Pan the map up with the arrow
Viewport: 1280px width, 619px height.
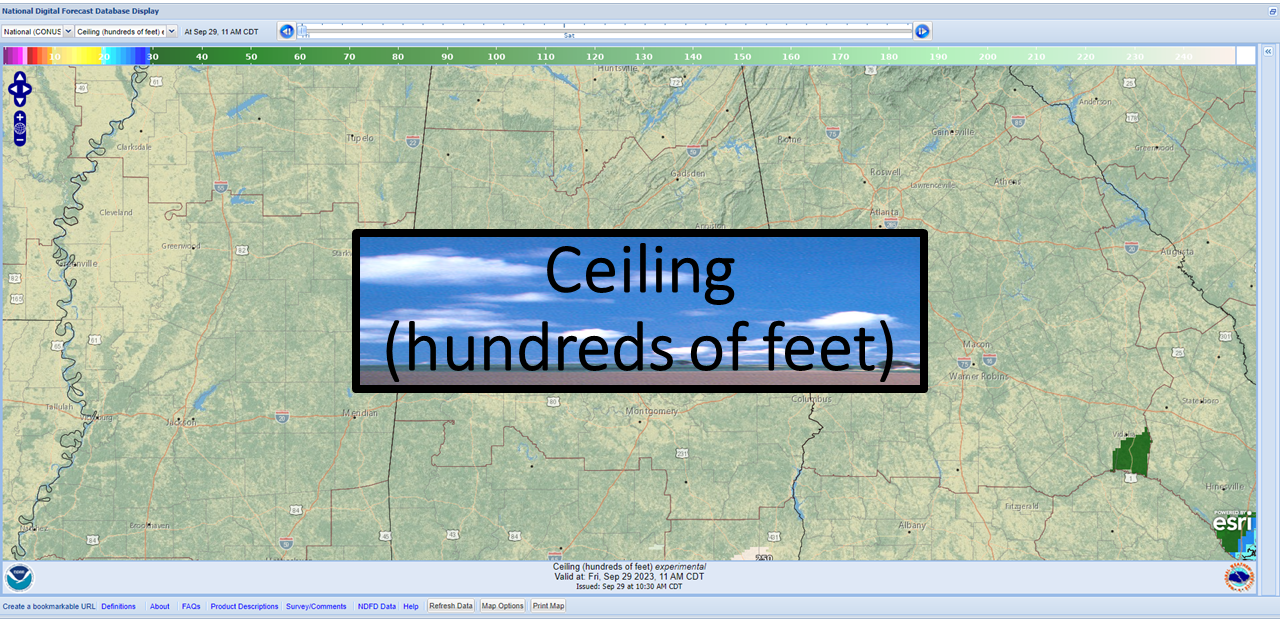point(20,77)
